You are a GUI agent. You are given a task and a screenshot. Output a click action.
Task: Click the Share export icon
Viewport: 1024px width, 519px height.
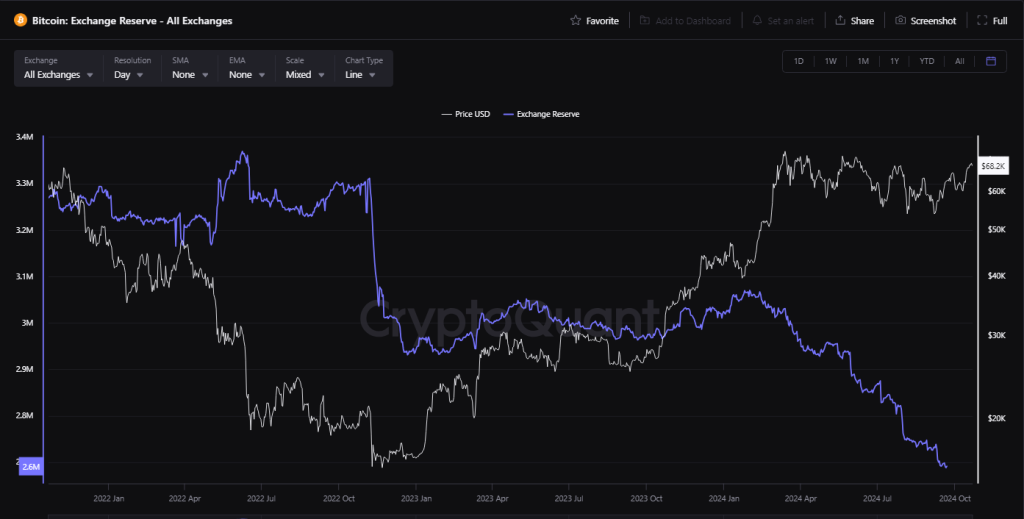pos(840,20)
